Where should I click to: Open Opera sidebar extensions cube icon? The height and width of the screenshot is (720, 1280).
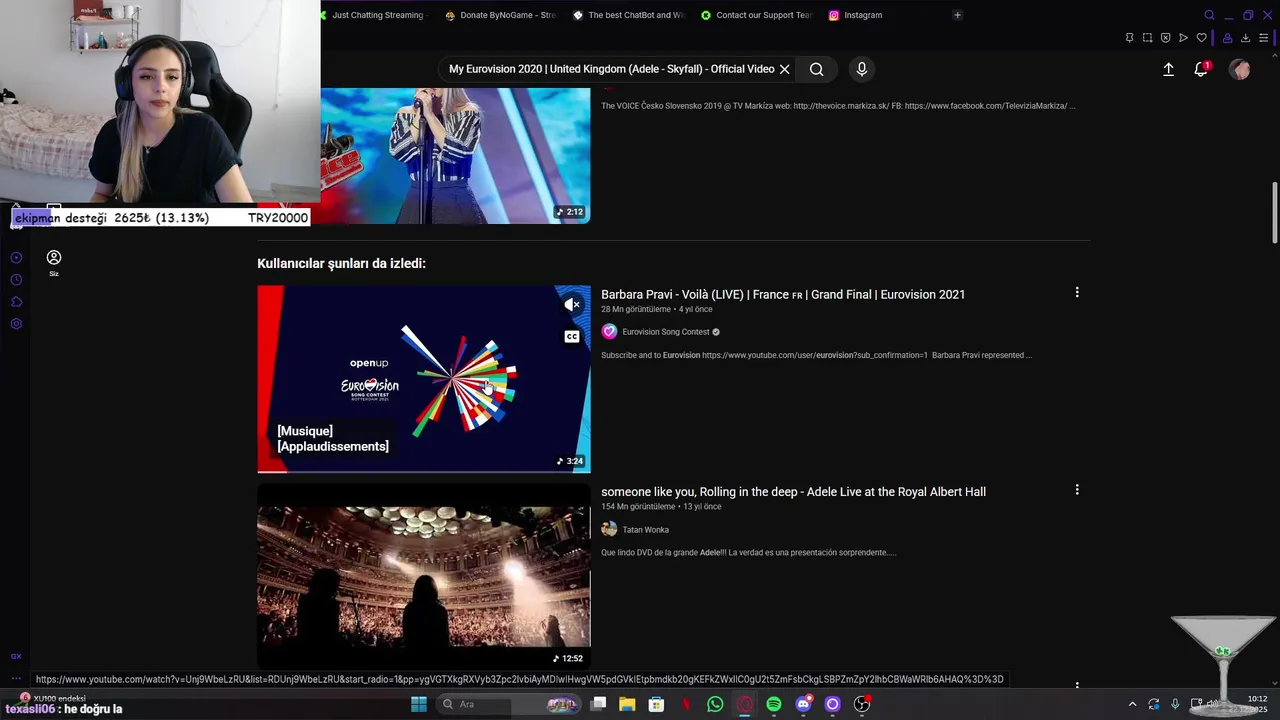click(16, 302)
